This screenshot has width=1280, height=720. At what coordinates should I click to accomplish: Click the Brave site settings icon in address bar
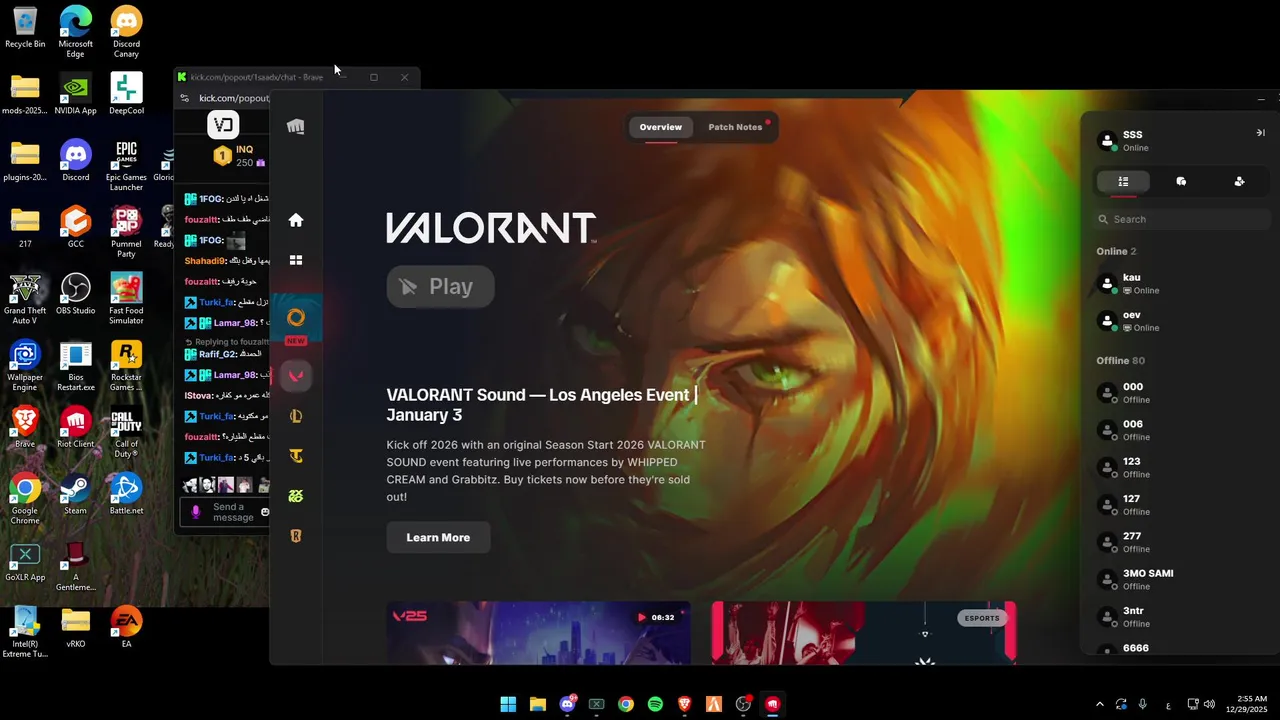coord(184,98)
